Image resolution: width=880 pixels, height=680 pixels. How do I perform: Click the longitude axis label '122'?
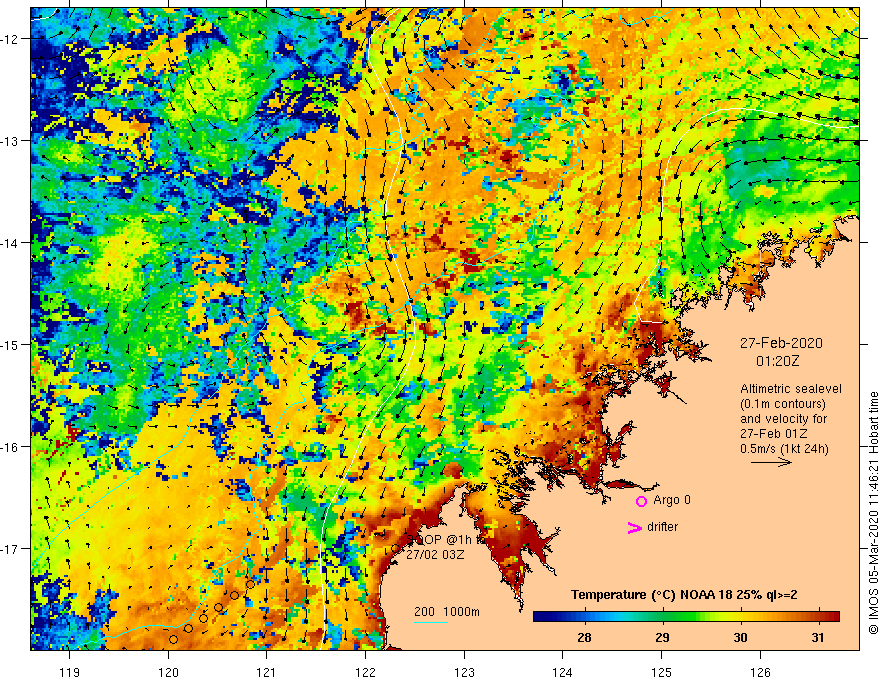click(x=365, y=672)
